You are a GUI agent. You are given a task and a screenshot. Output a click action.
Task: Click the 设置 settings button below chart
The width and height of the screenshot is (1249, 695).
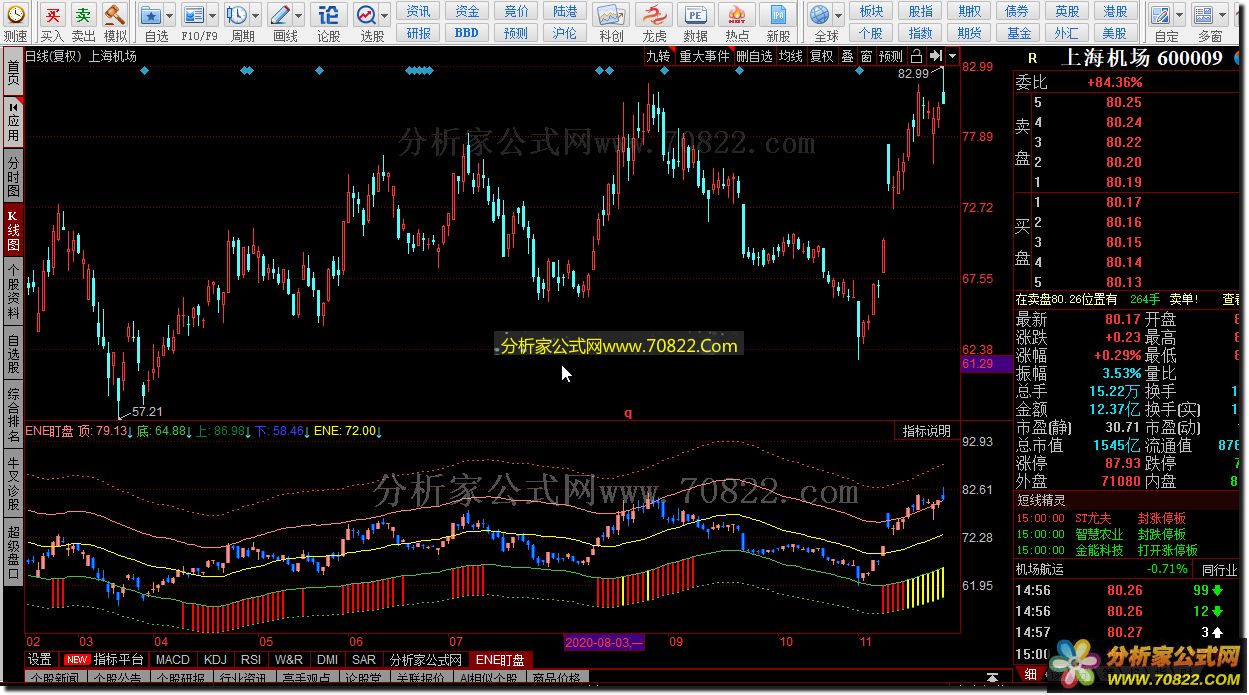pos(39,660)
